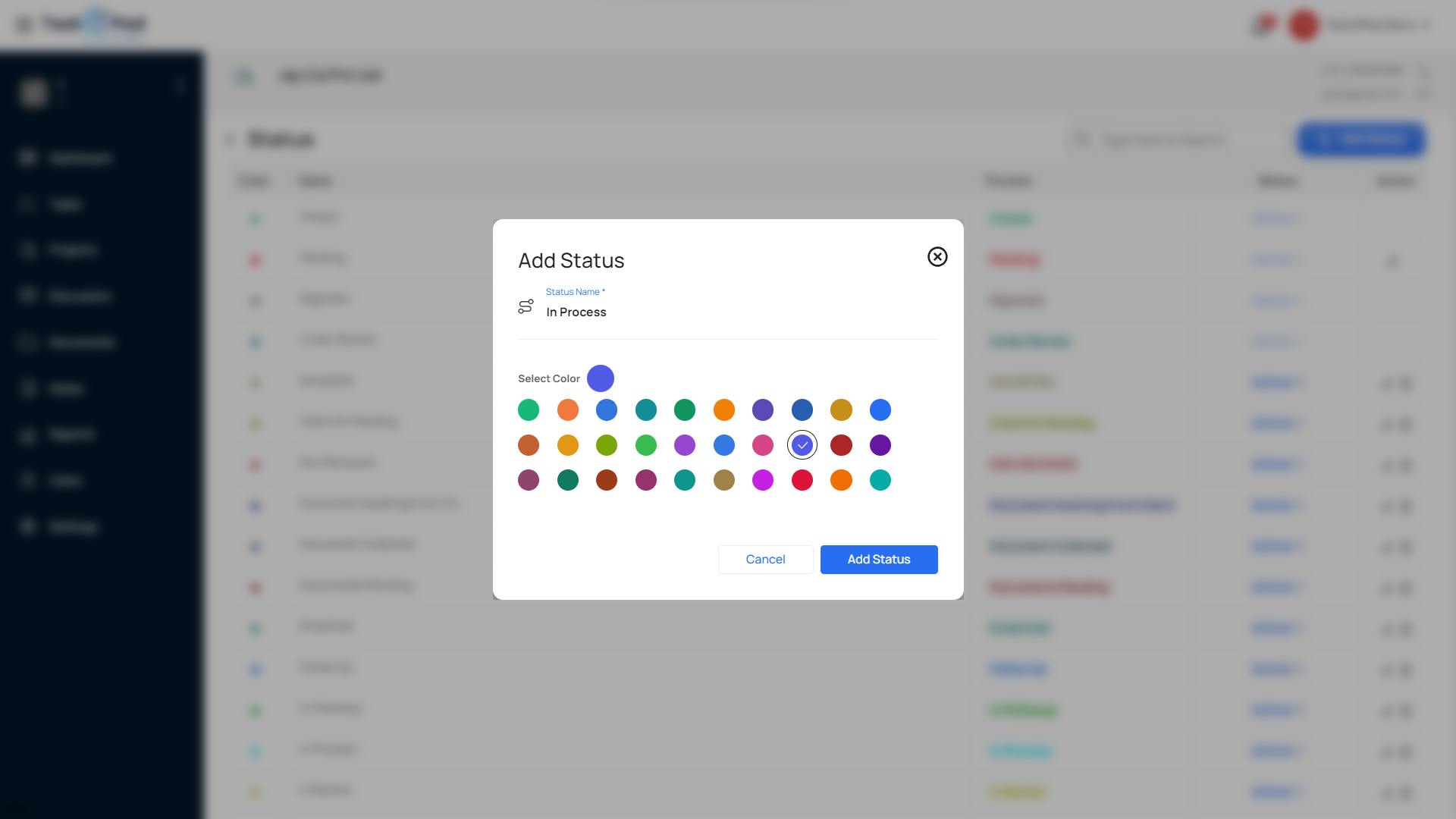Select the checked indigo color swatch
This screenshot has height=819, width=1456.
pyautogui.click(x=802, y=445)
